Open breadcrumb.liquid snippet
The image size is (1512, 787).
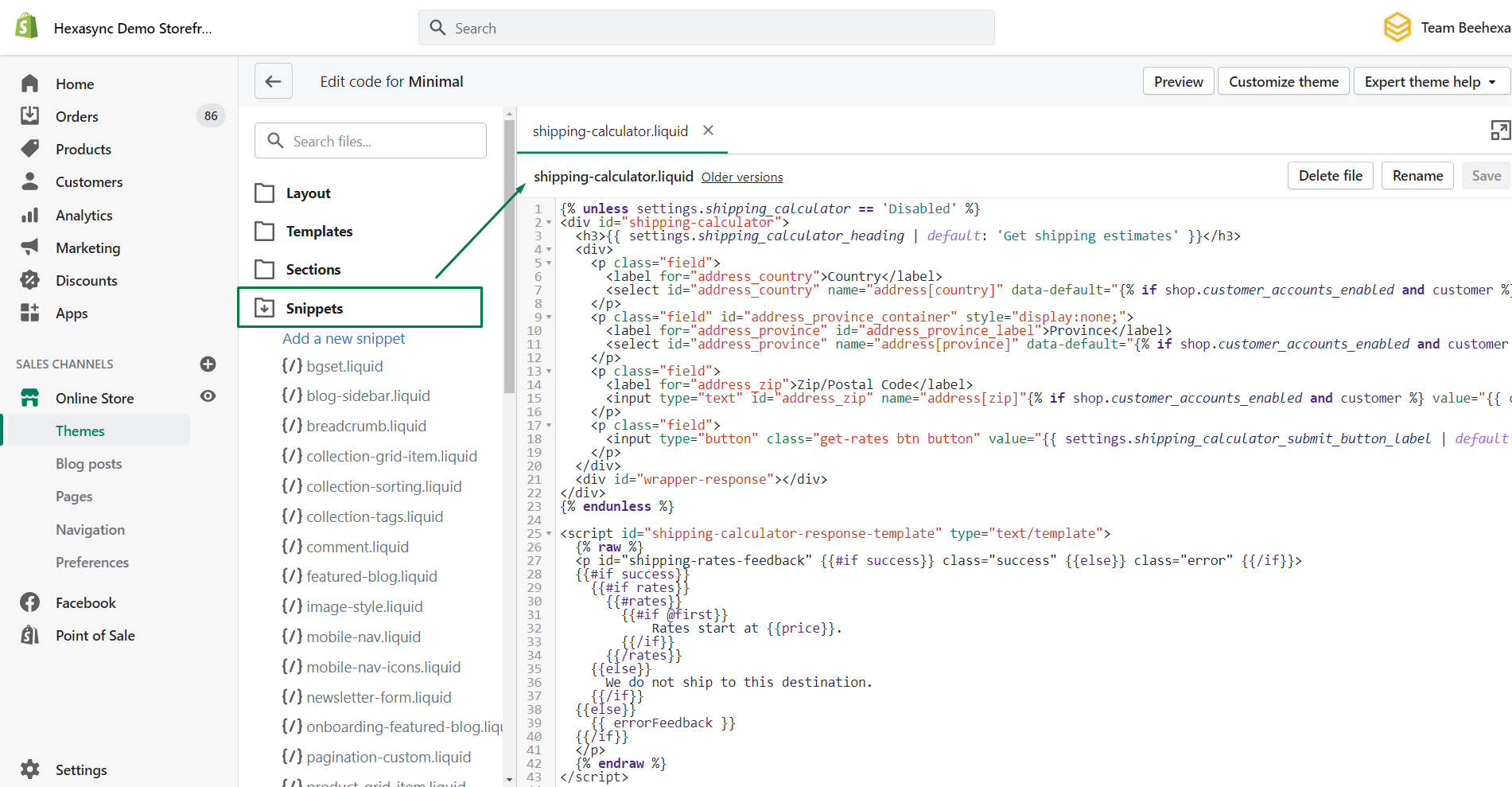click(x=354, y=426)
